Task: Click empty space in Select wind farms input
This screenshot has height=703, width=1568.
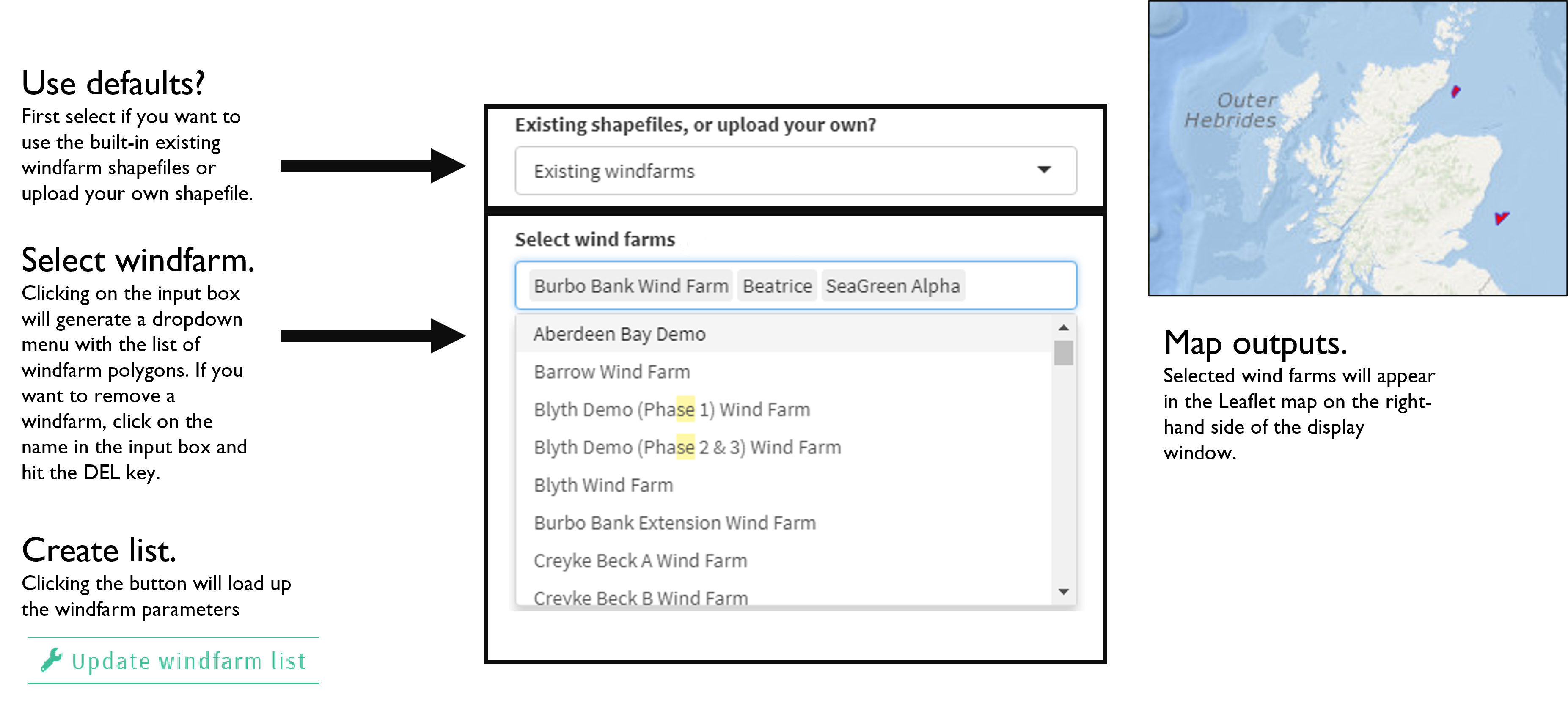Action: point(1020,286)
